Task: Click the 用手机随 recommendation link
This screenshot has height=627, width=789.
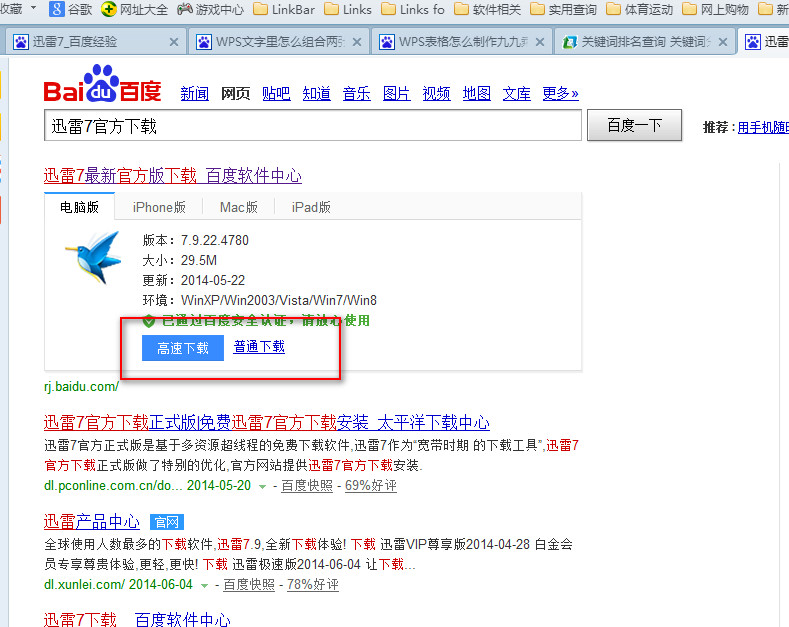Action: click(x=763, y=127)
